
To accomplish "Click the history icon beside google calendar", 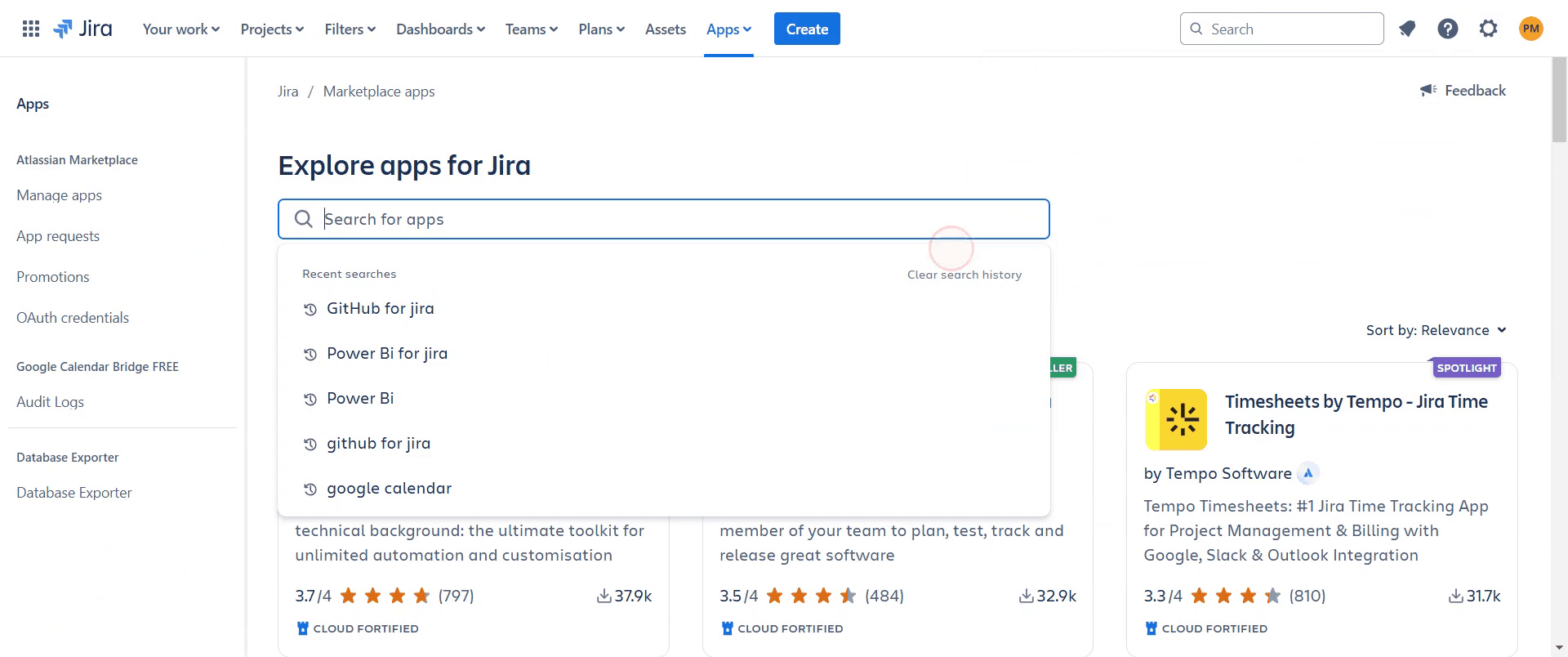I will 310,489.
